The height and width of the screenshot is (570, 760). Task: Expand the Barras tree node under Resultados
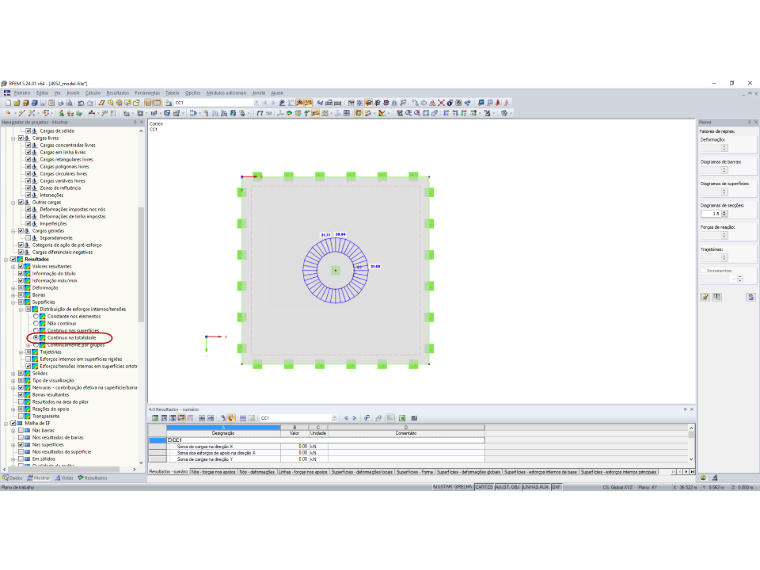coord(14,295)
